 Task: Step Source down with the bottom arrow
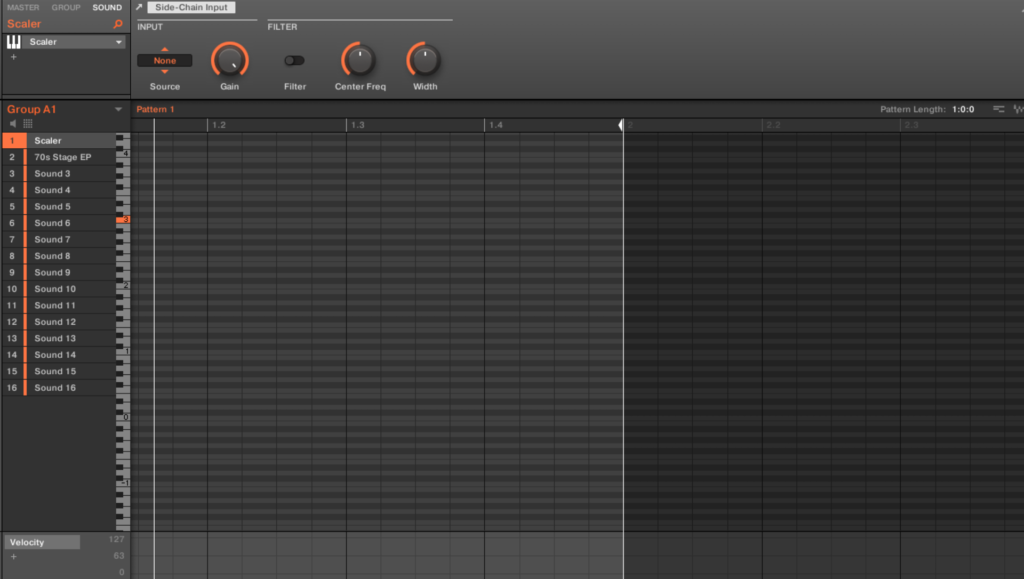pyautogui.click(x=165, y=72)
